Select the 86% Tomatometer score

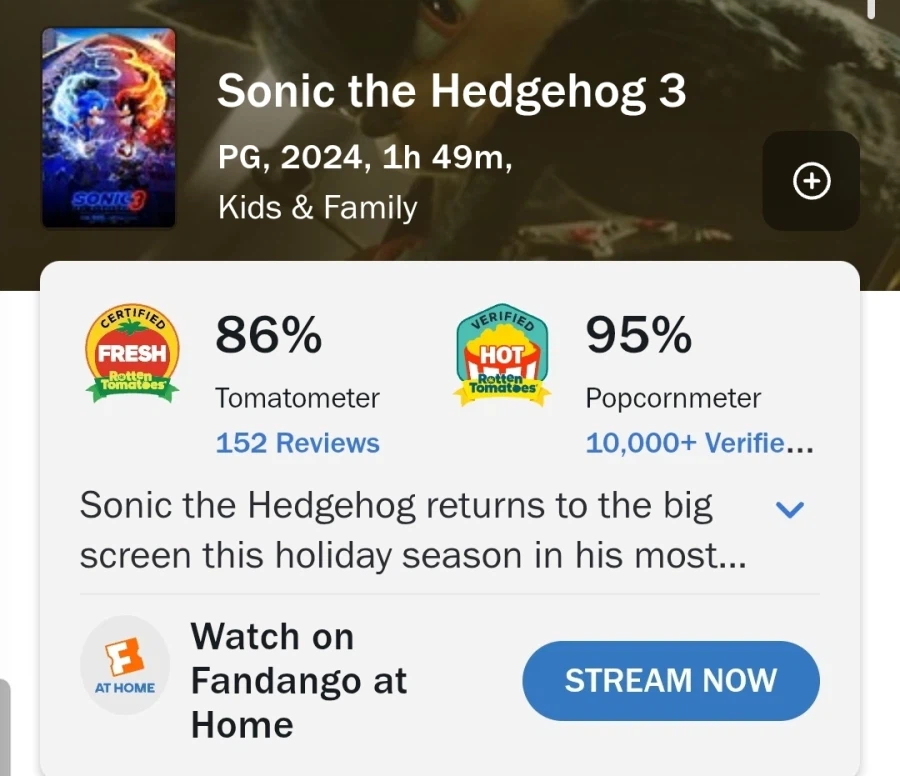tap(268, 335)
